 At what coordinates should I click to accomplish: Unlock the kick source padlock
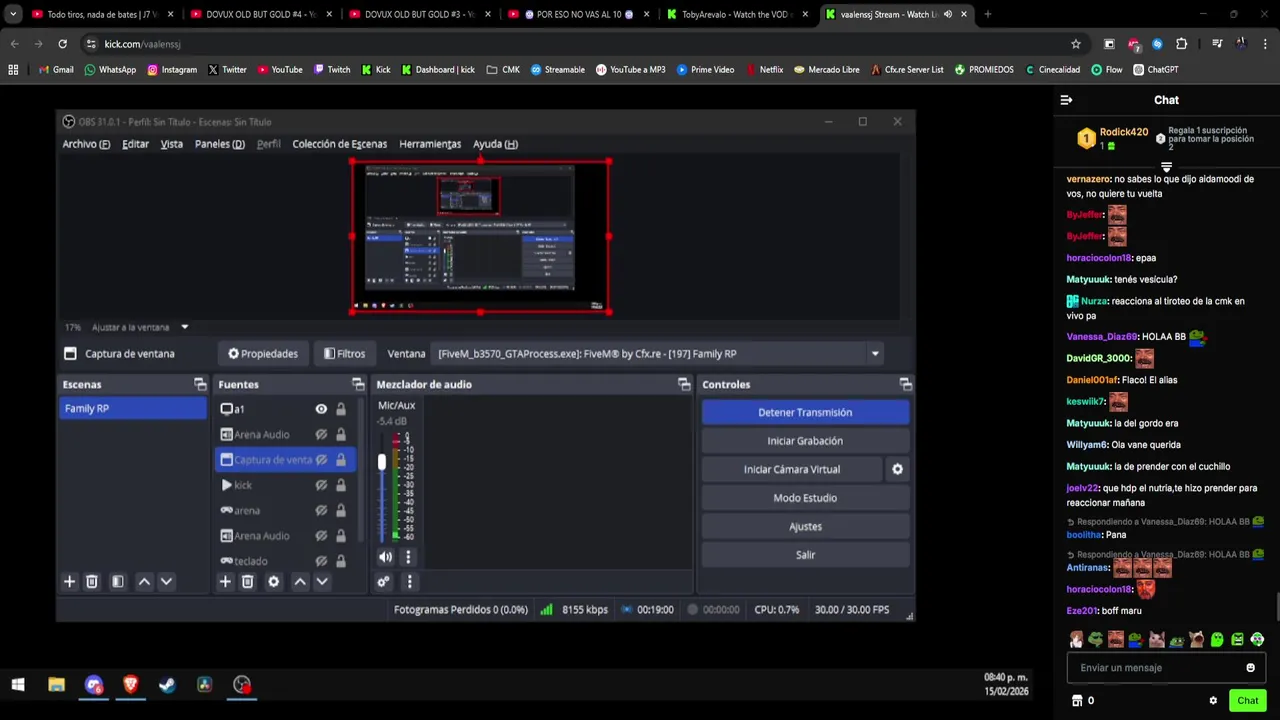[x=341, y=485]
